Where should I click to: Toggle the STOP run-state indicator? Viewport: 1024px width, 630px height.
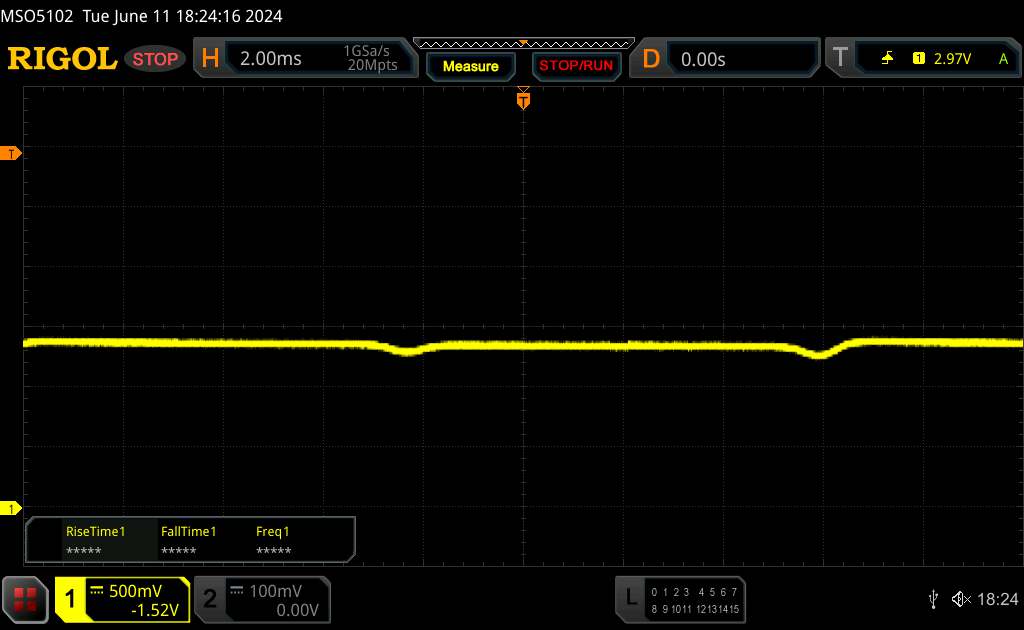pyautogui.click(x=155, y=59)
